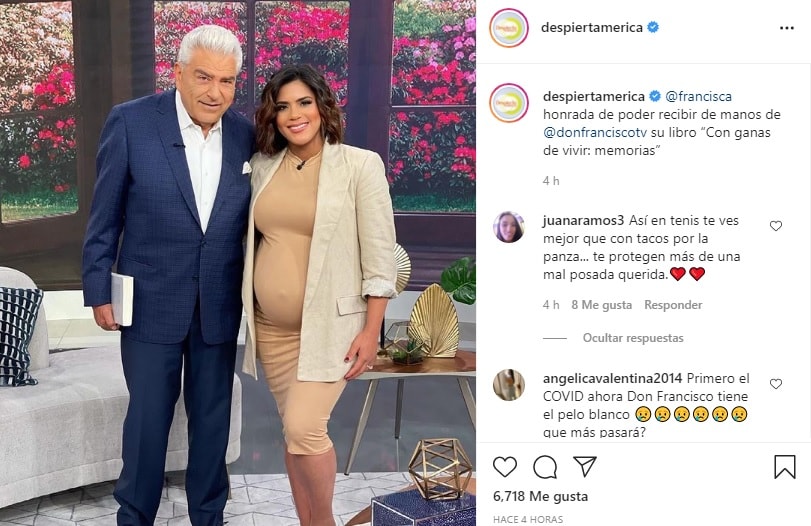Save post with bookmark icon
811x526 pixels.
click(x=784, y=467)
